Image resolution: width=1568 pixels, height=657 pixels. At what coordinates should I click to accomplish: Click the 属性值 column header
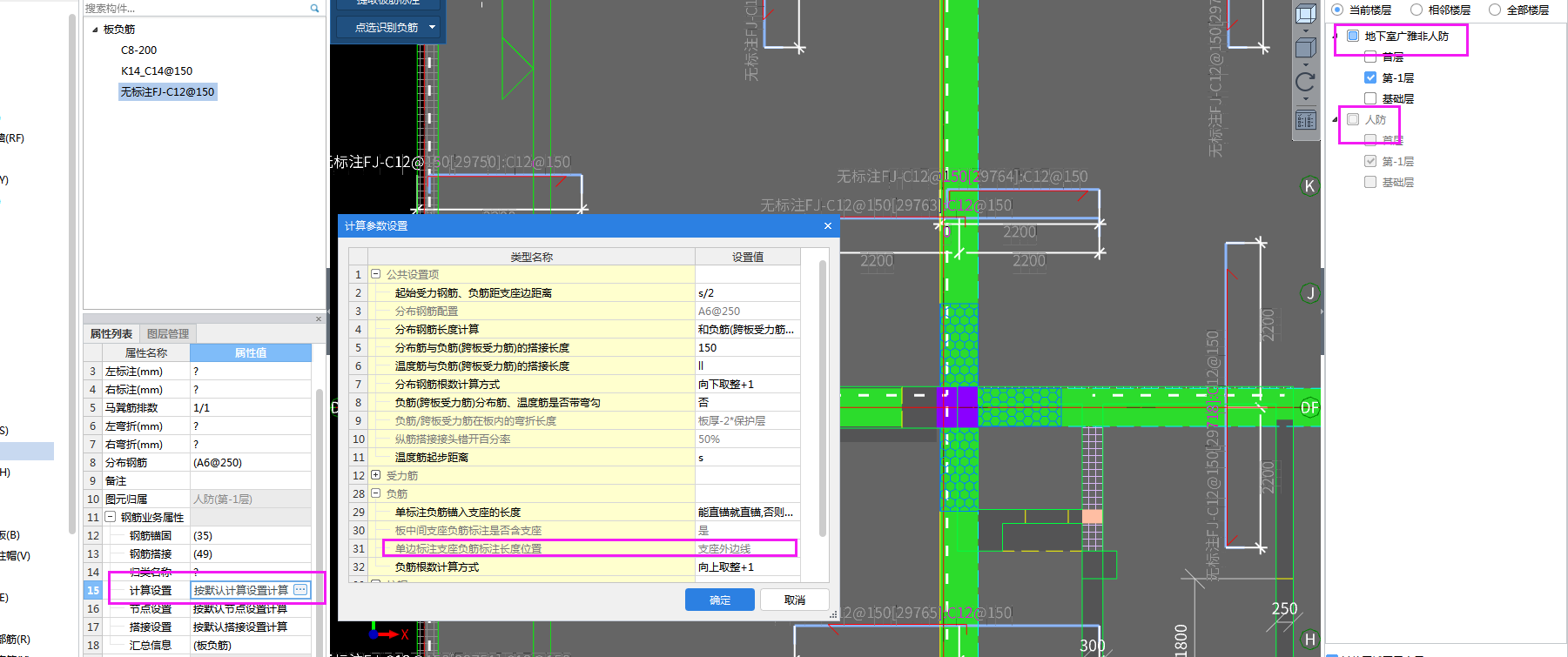click(x=251, y=352)
